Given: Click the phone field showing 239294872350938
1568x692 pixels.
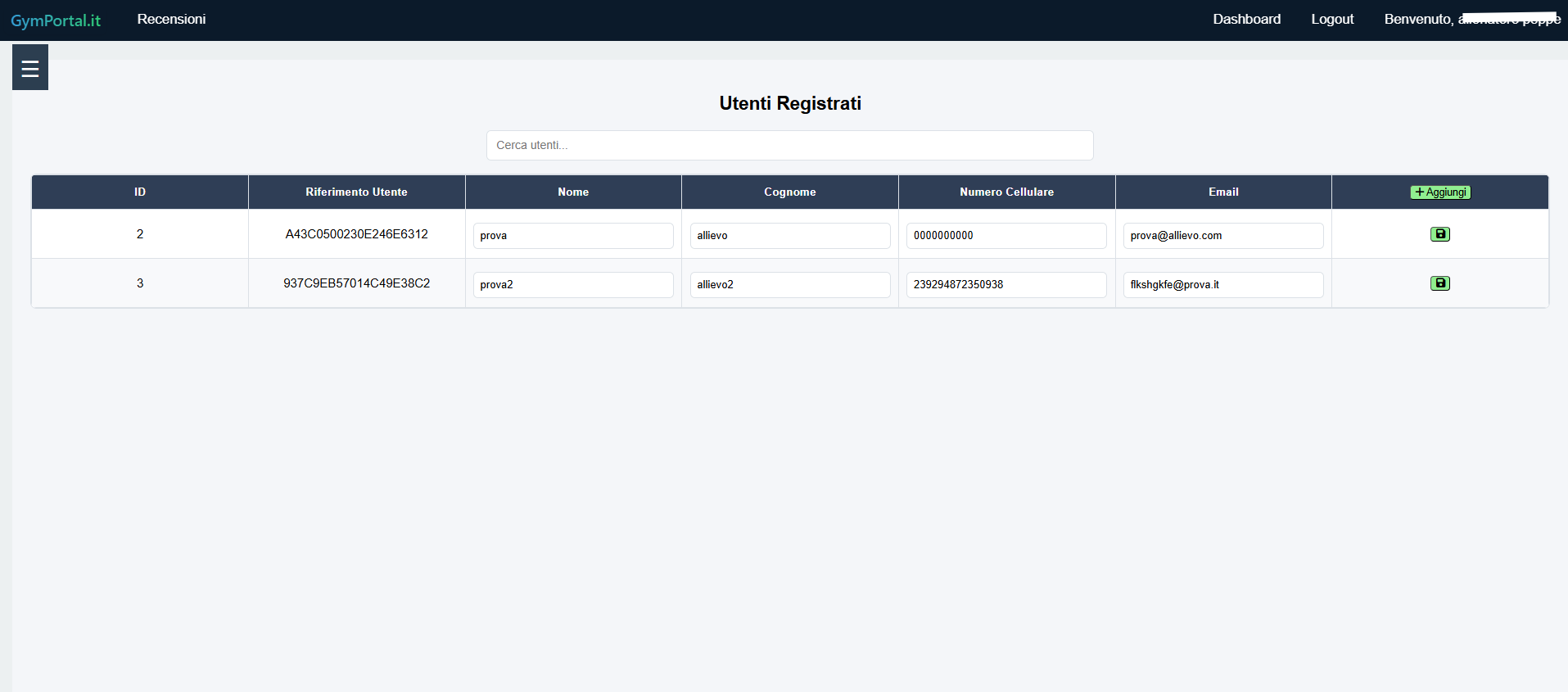Looking at the screenshot, I should [x=1005, y=285].
